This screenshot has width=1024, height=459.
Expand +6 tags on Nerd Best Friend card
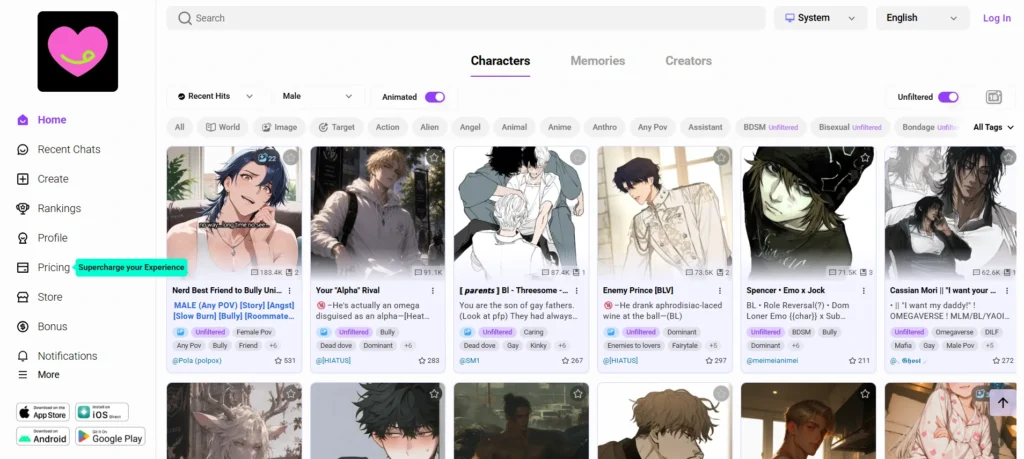273,345
